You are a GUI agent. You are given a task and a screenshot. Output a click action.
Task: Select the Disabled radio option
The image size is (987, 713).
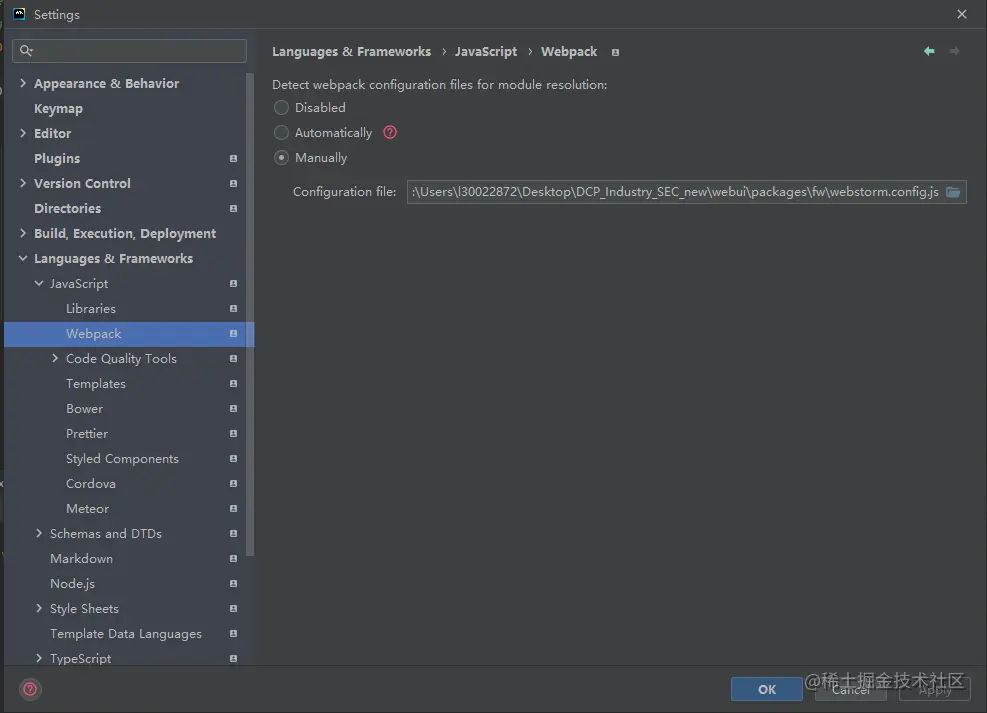pos(281,108)
